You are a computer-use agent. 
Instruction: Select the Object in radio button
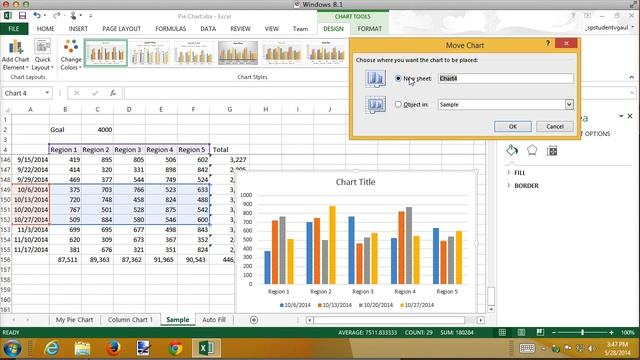[398, 104]
